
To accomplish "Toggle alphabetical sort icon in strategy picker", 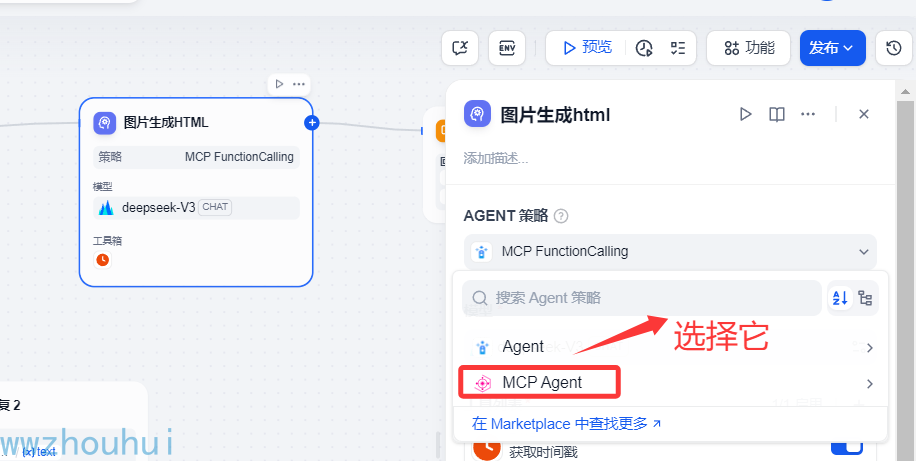I will [840, 298].
